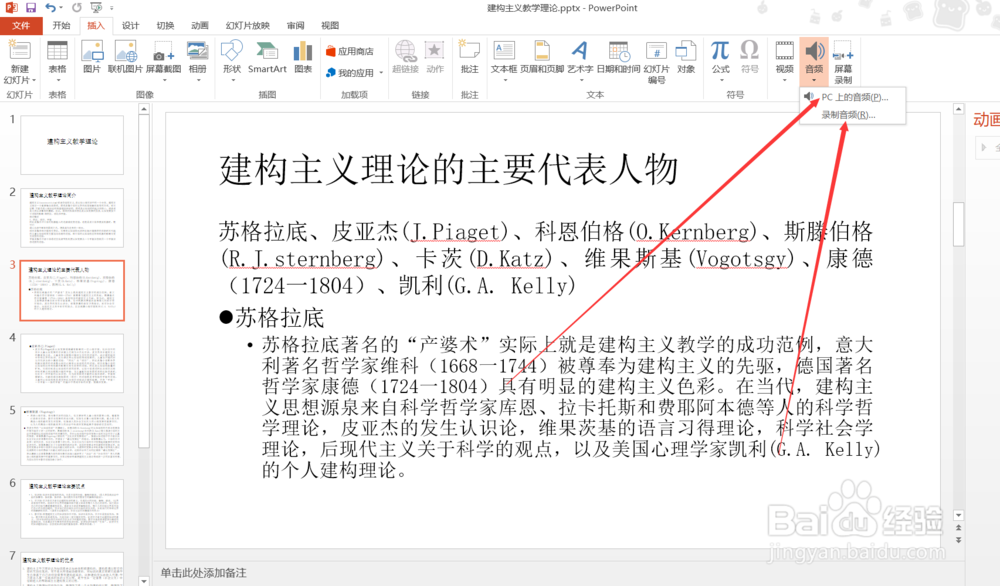The image size is (1000, 586).
Task: Select slide 4 thumbnail
Action: click(72, 363)
